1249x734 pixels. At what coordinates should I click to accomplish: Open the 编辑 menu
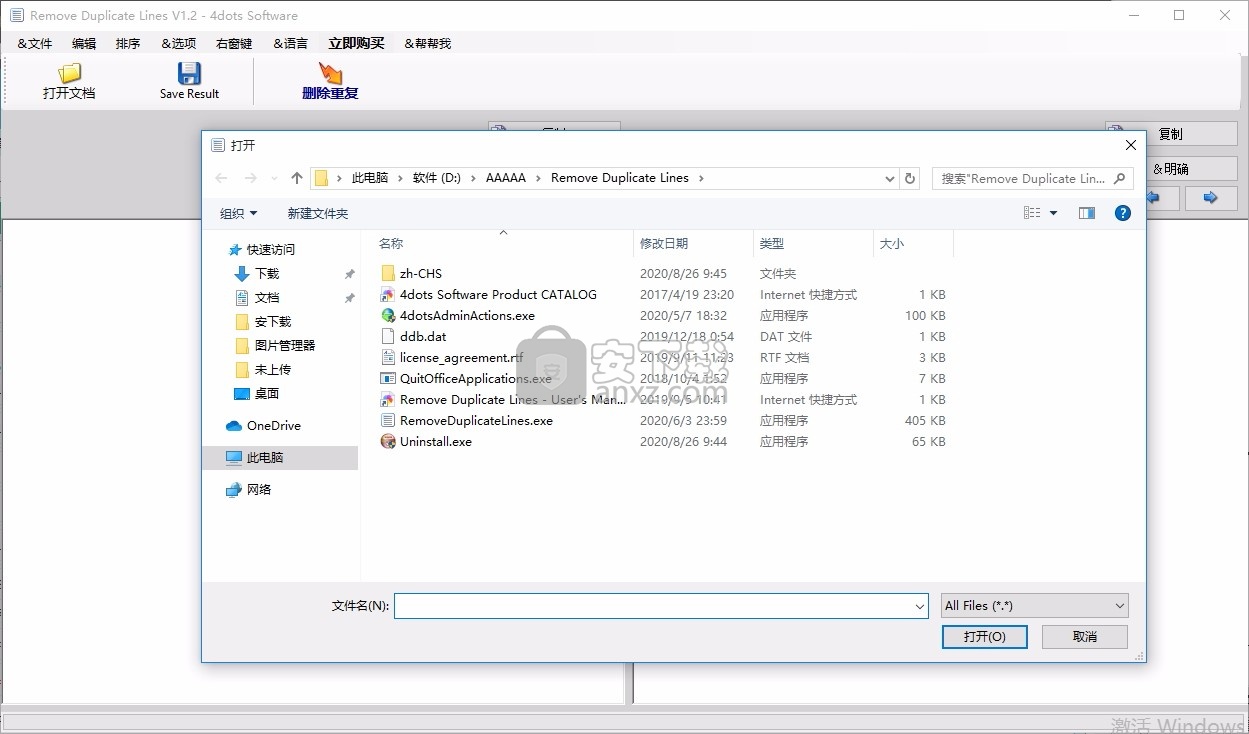(84, 43)
